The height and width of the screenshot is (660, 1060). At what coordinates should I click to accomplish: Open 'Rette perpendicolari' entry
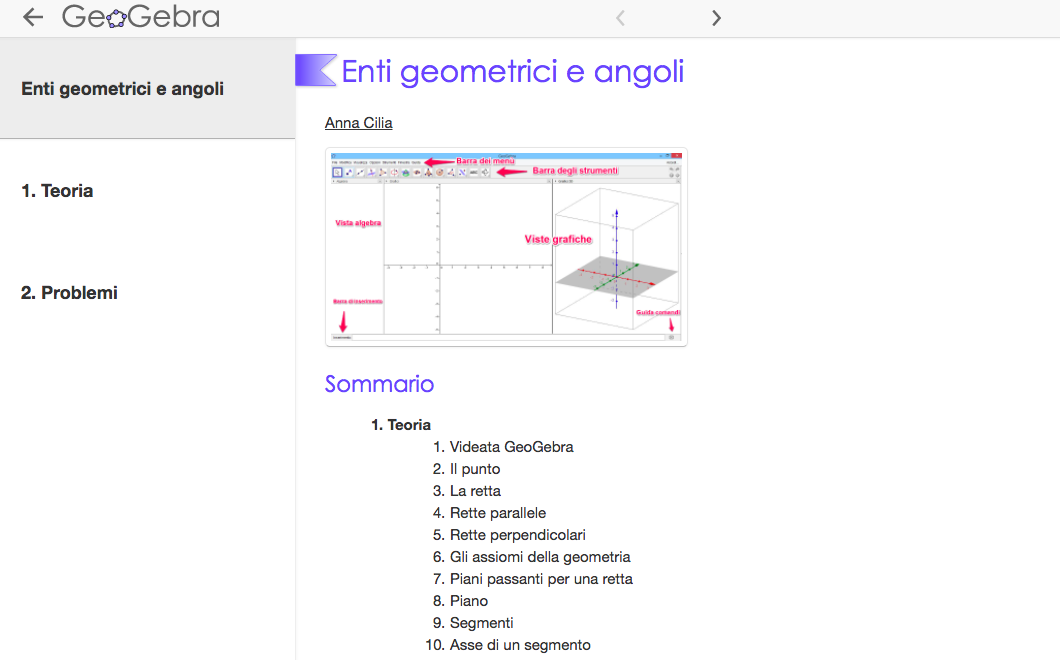(x=518, y=535)
